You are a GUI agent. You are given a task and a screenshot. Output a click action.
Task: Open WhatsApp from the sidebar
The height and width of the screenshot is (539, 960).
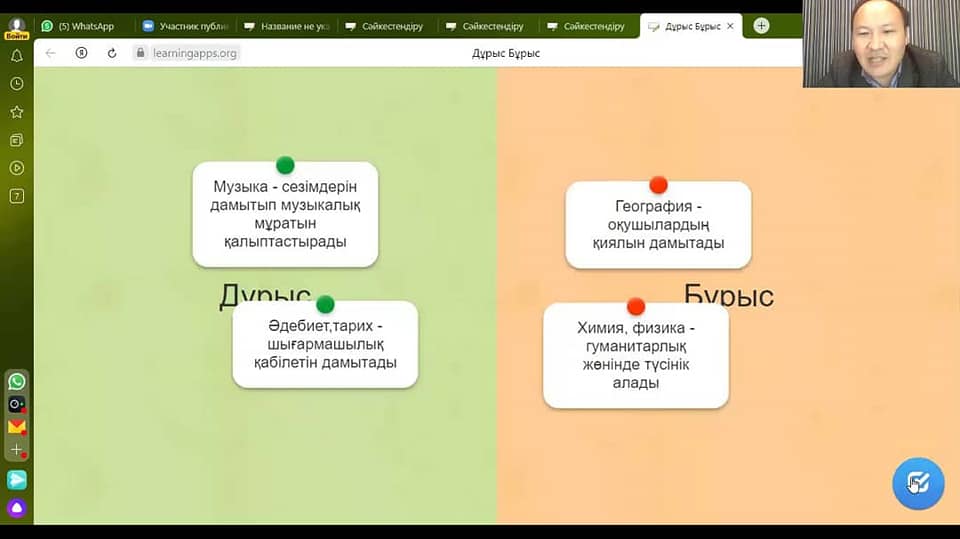[17, 381]
